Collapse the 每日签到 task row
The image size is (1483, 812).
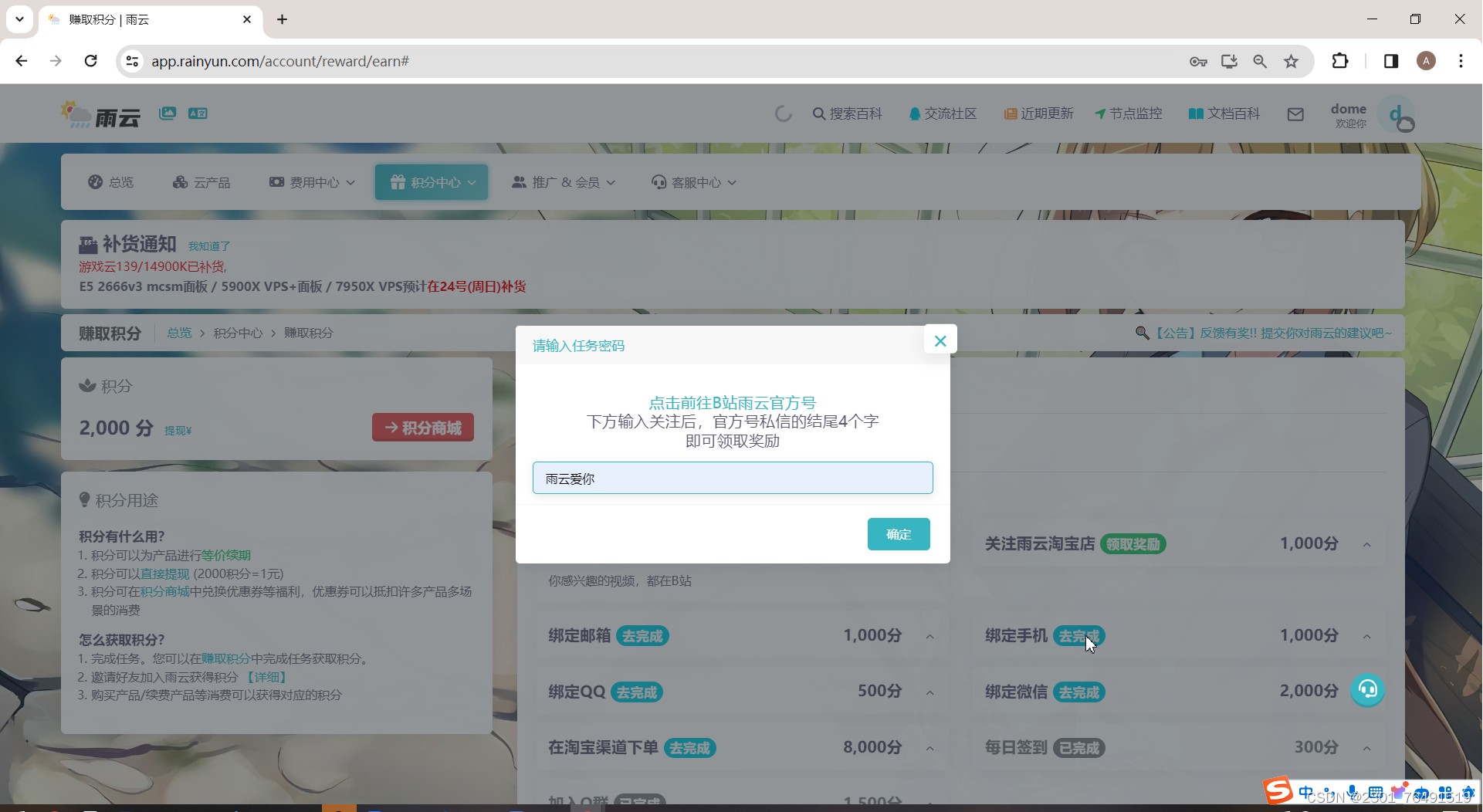1367,748
